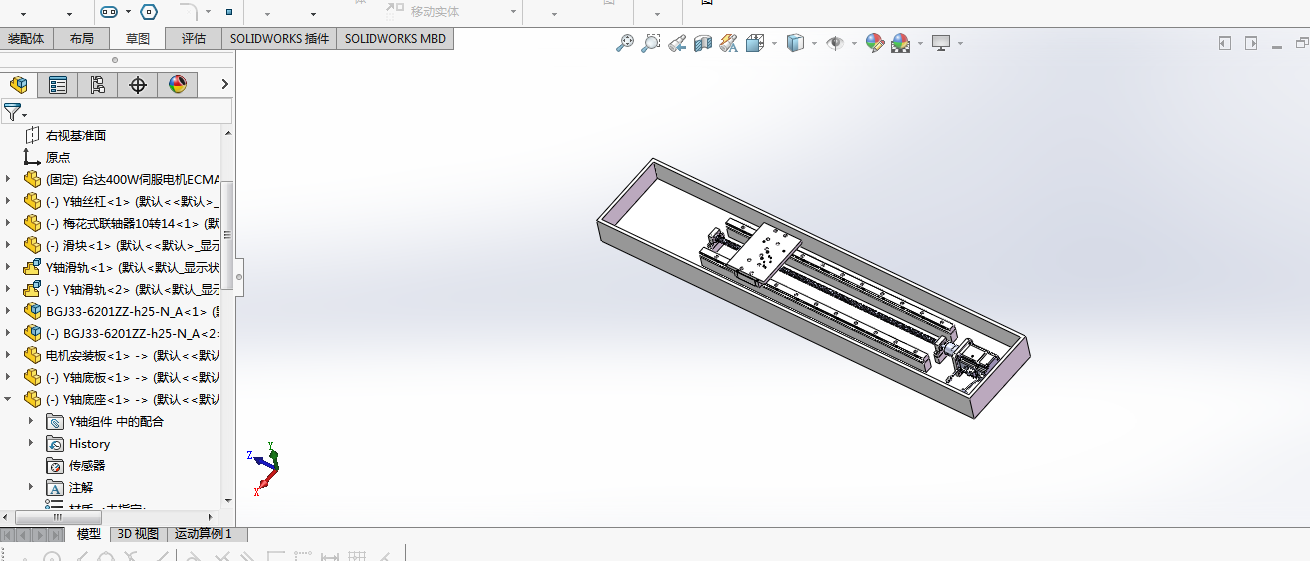Click the feature tree scroll-down arrow

point(228,500)
